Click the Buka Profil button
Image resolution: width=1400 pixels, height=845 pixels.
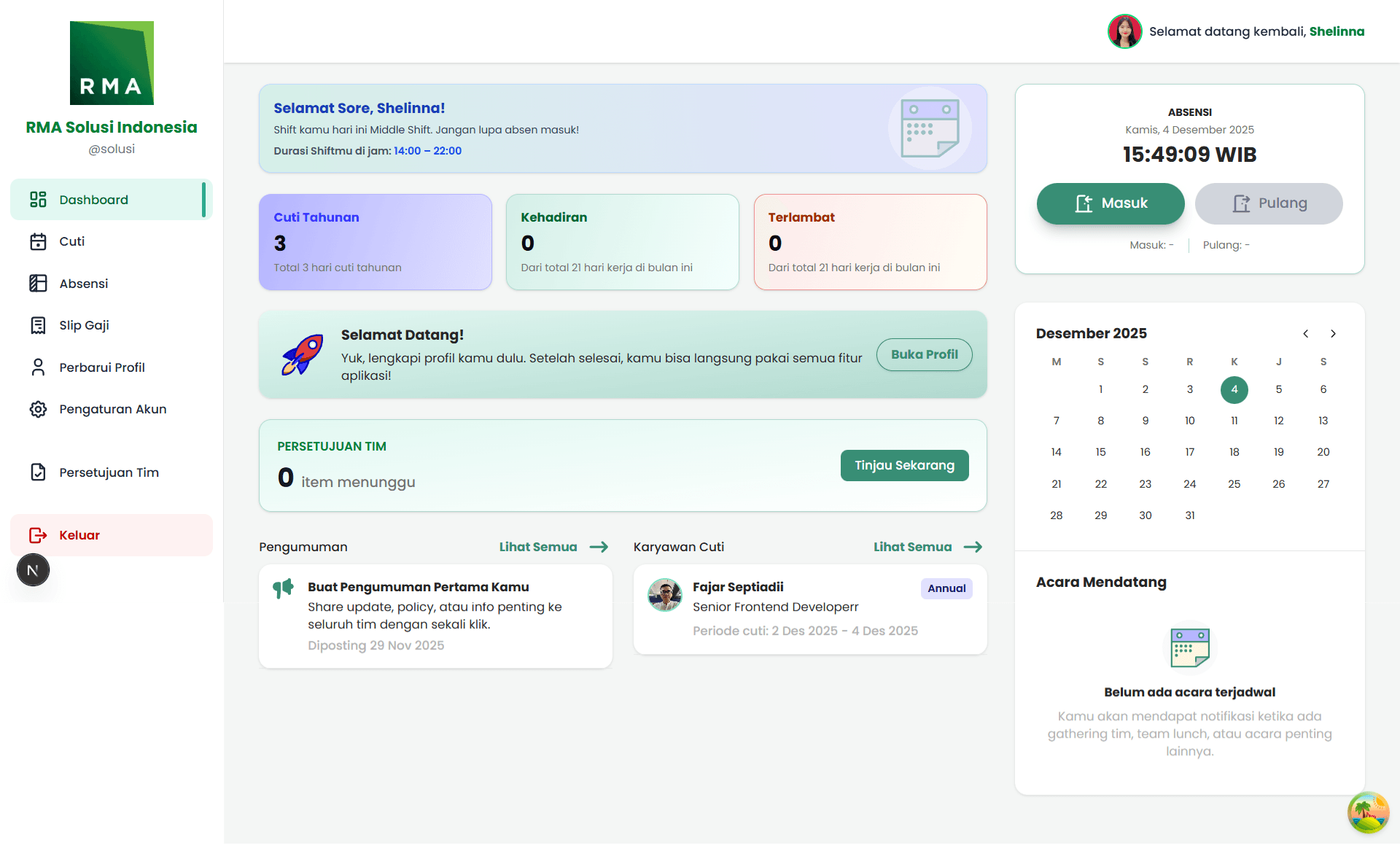924,354
